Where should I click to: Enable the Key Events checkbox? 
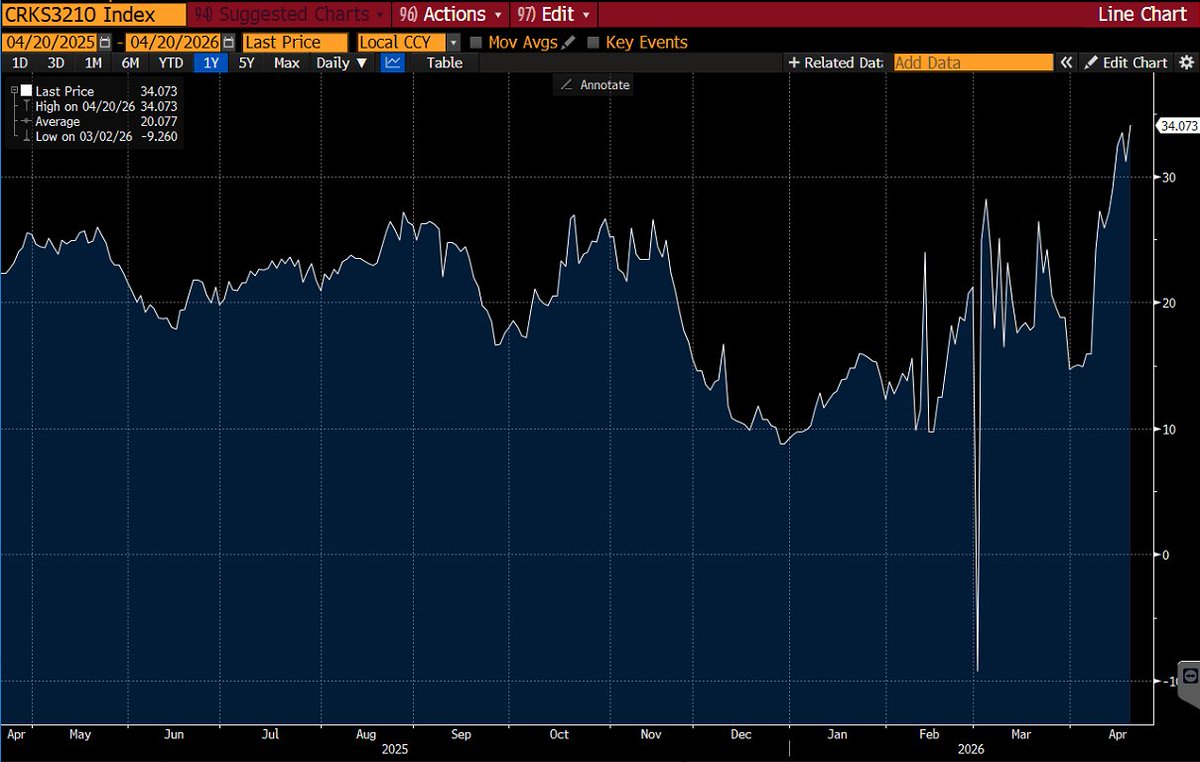click(x=593, y=43)
